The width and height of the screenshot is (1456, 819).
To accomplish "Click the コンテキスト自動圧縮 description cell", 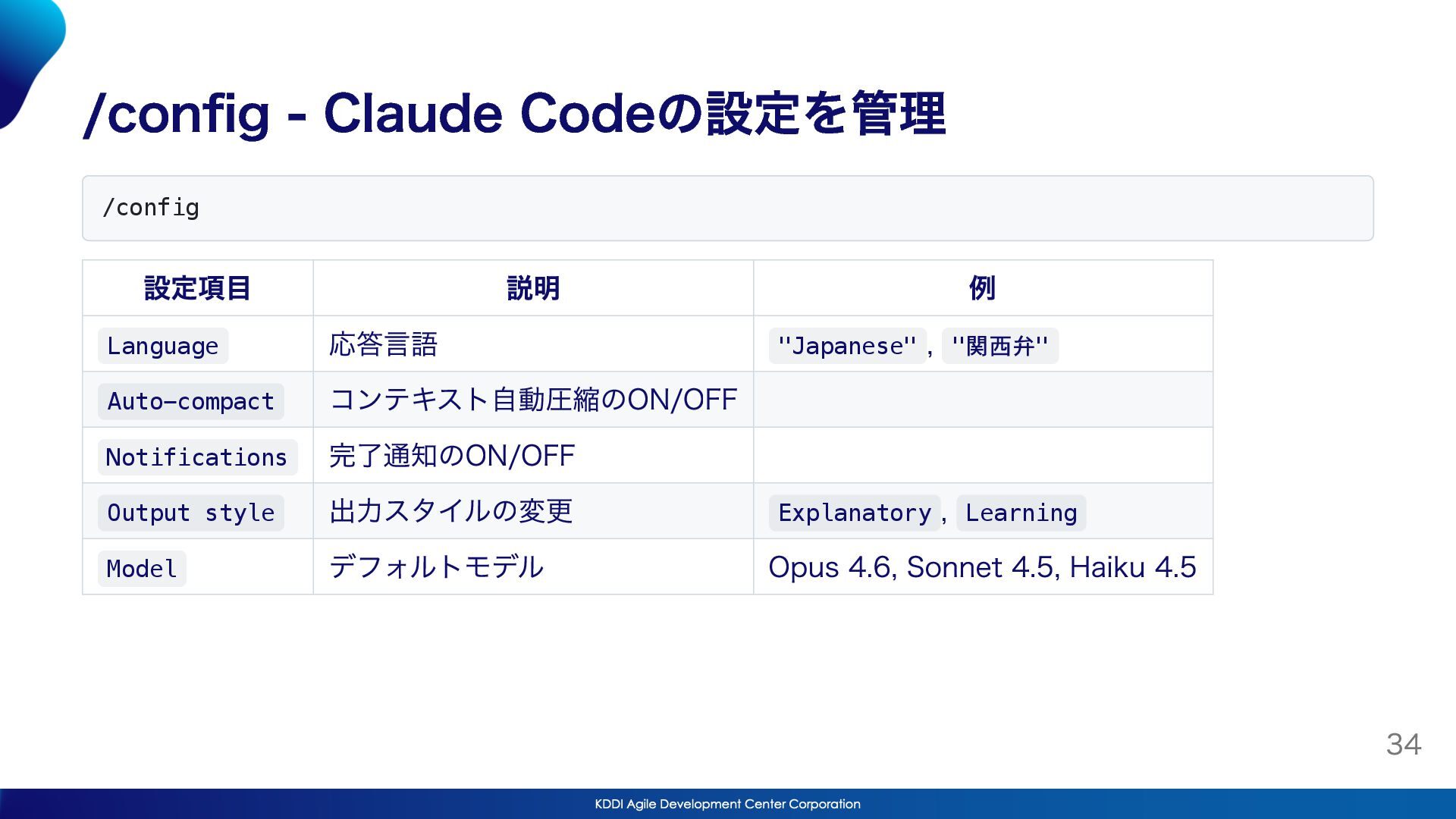I will (533, 400).
